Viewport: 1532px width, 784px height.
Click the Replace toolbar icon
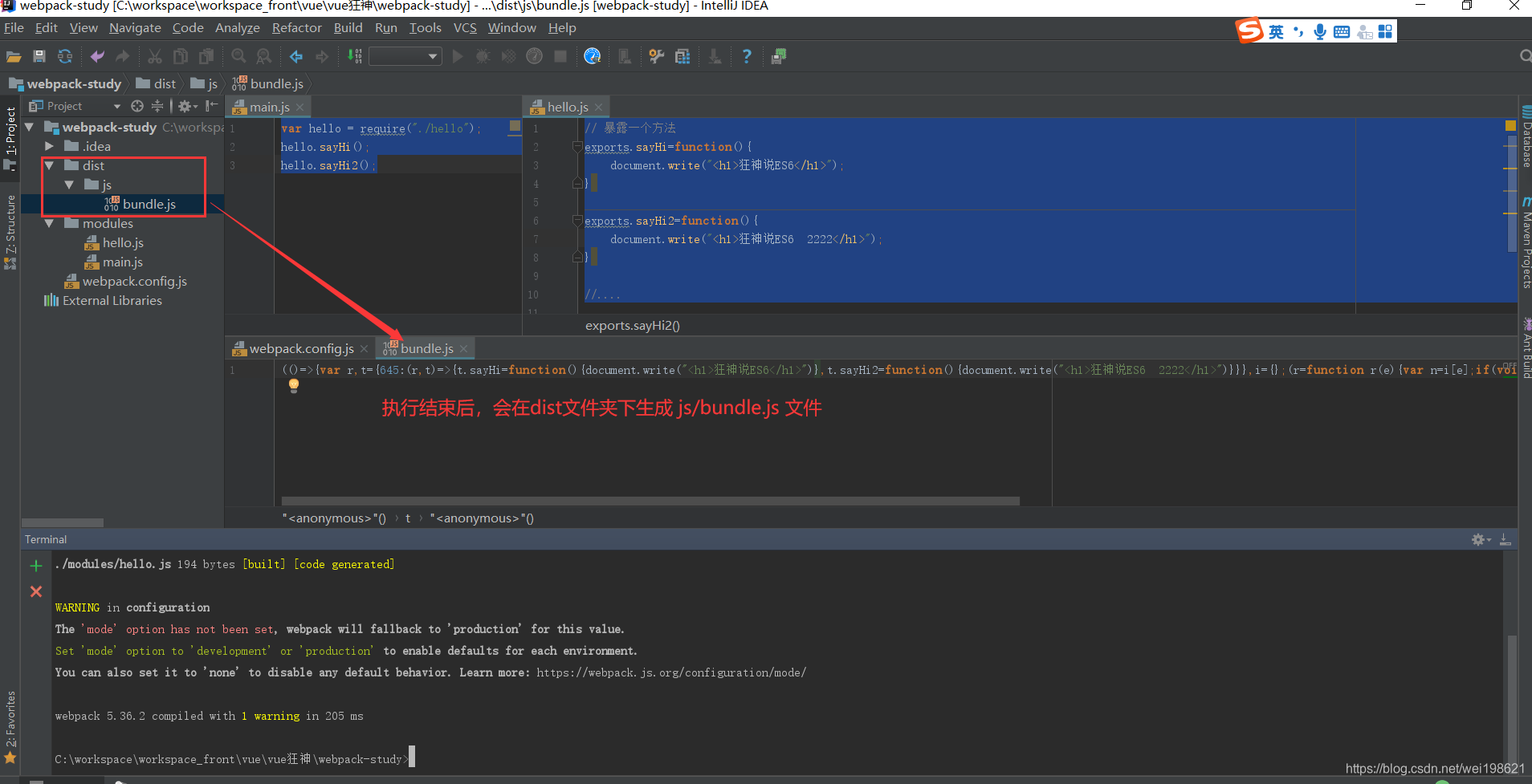[x=264, y=56]
